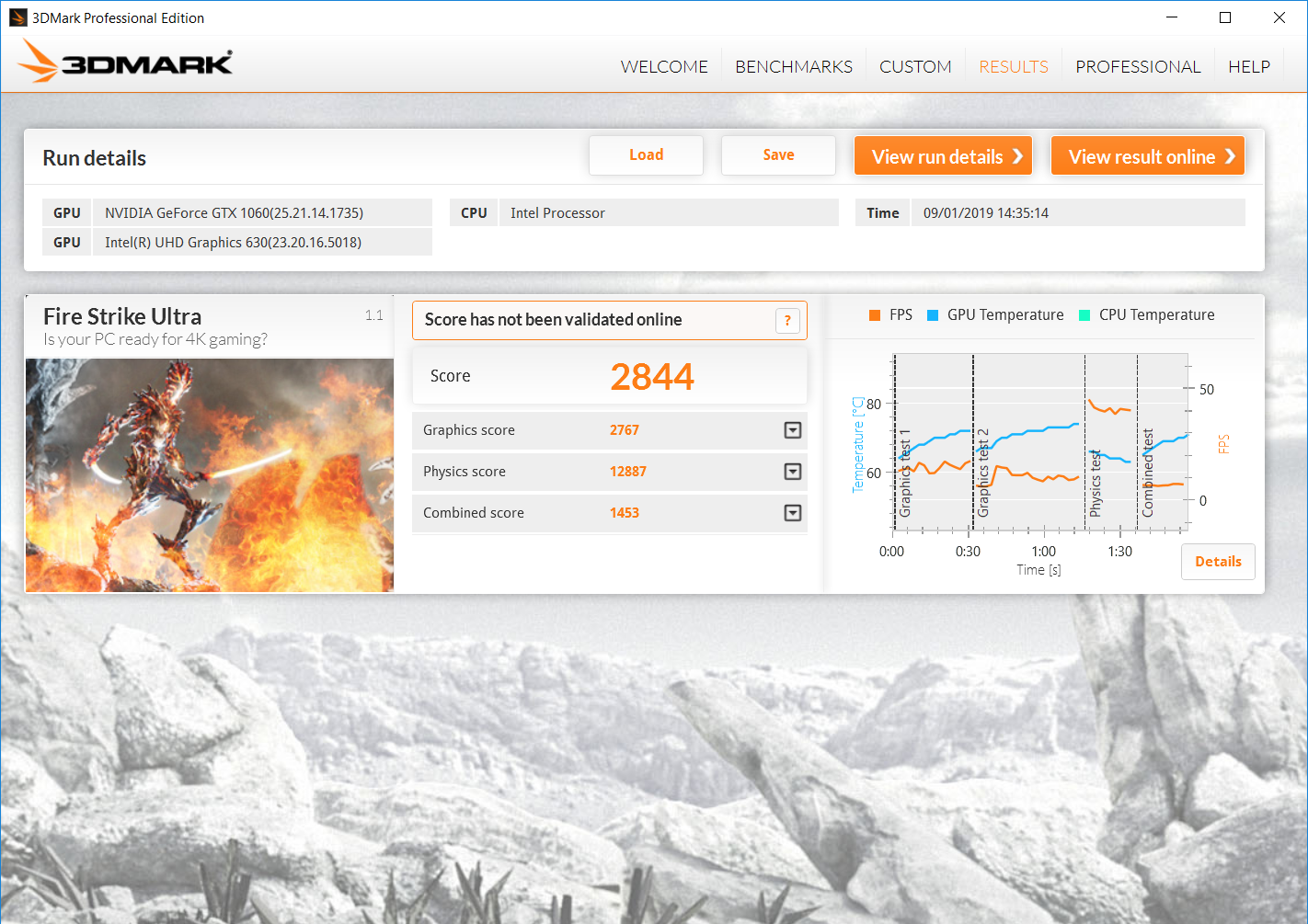Click View run details button
The image size is (1308, 924).
click(943, 156)
